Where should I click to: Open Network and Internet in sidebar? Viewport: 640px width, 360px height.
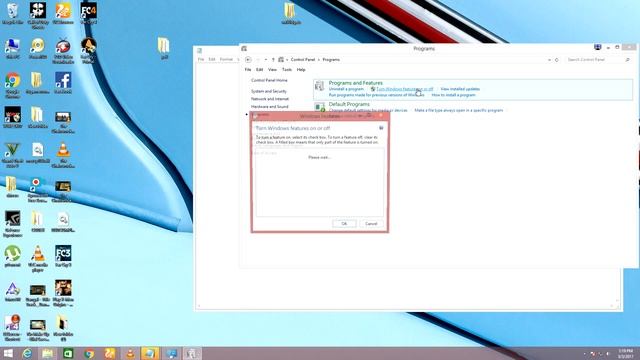270,99
